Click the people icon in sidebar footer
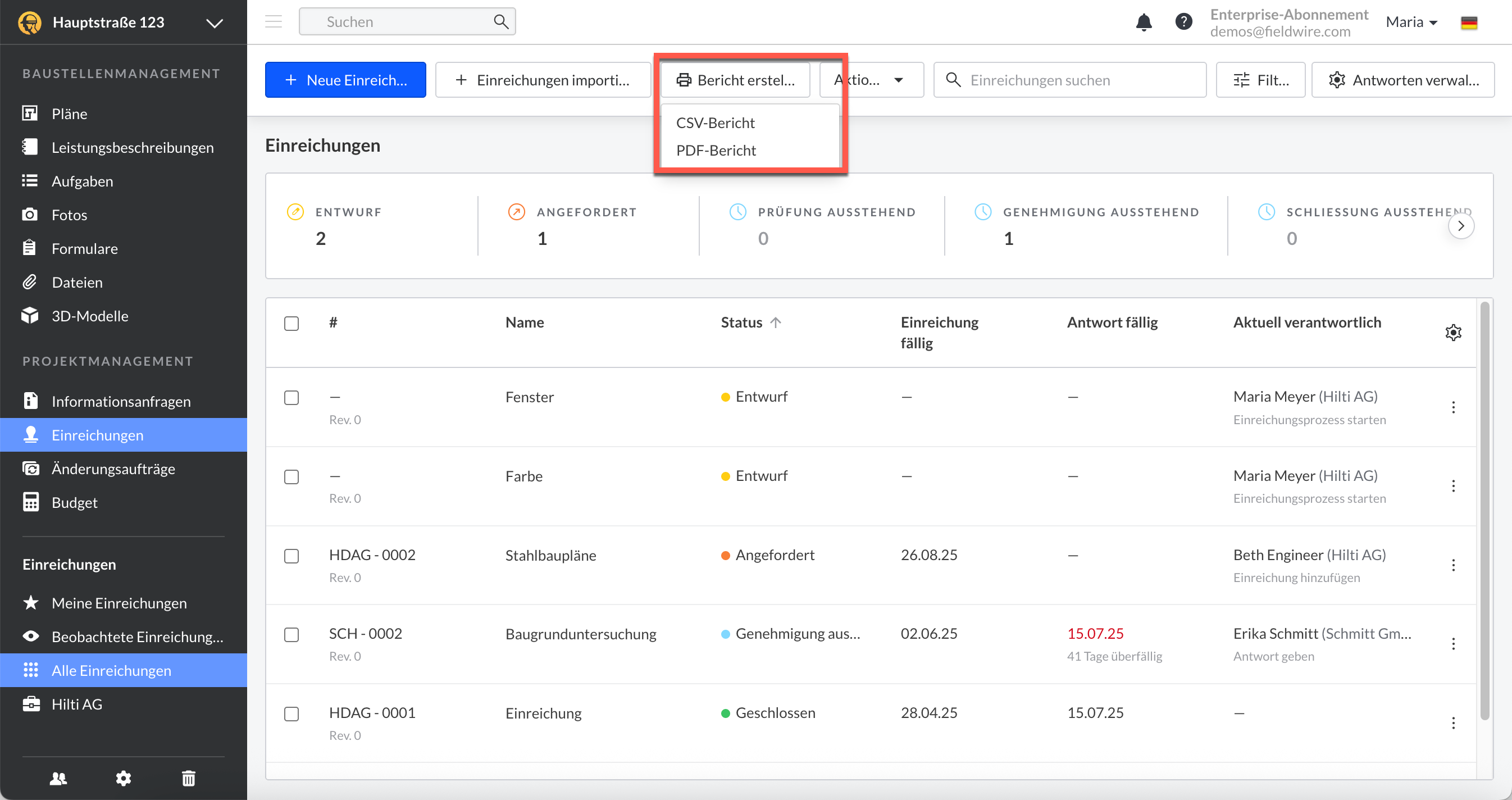 click(58, 778)
